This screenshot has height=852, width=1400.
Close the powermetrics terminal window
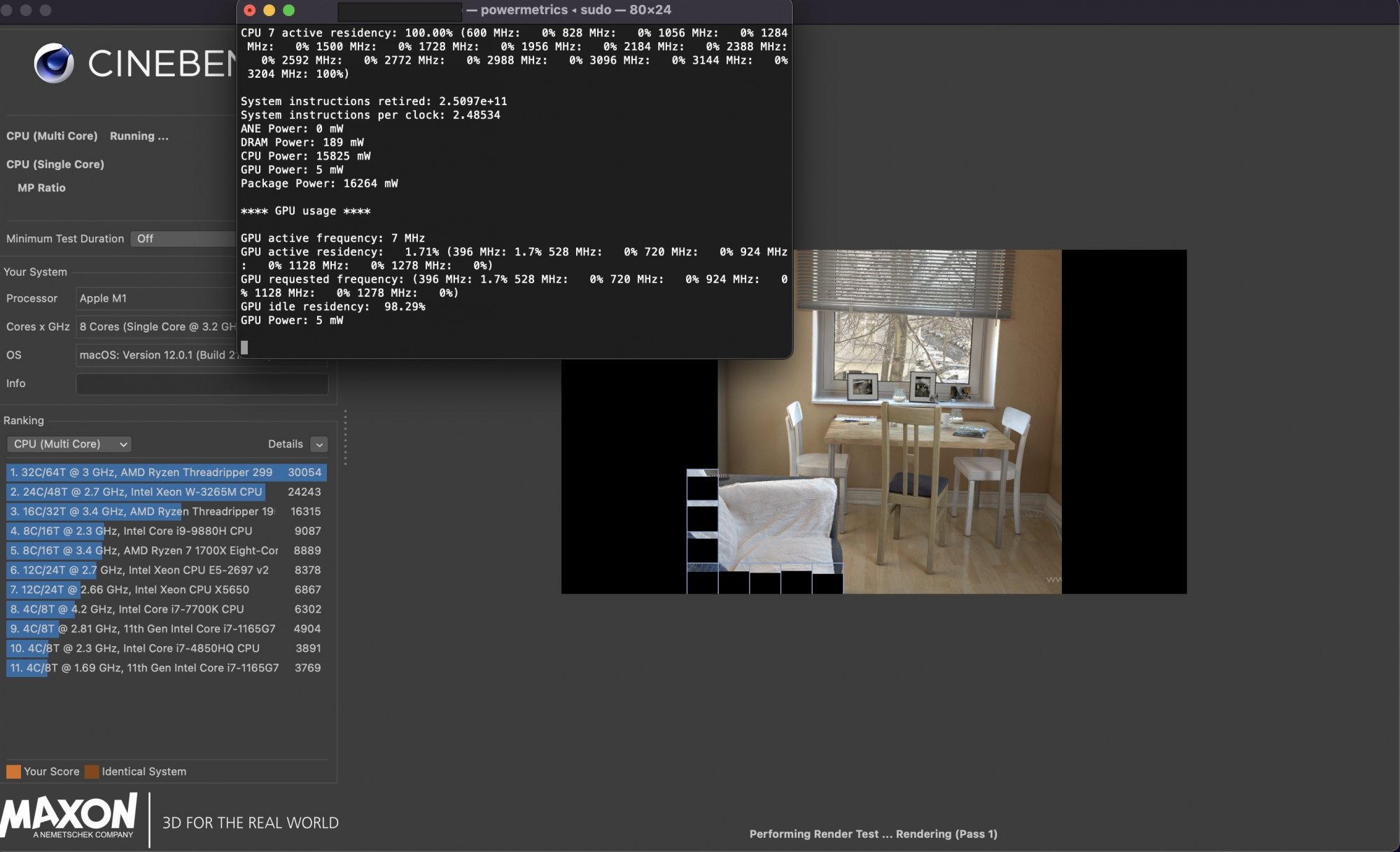[250, 11]
